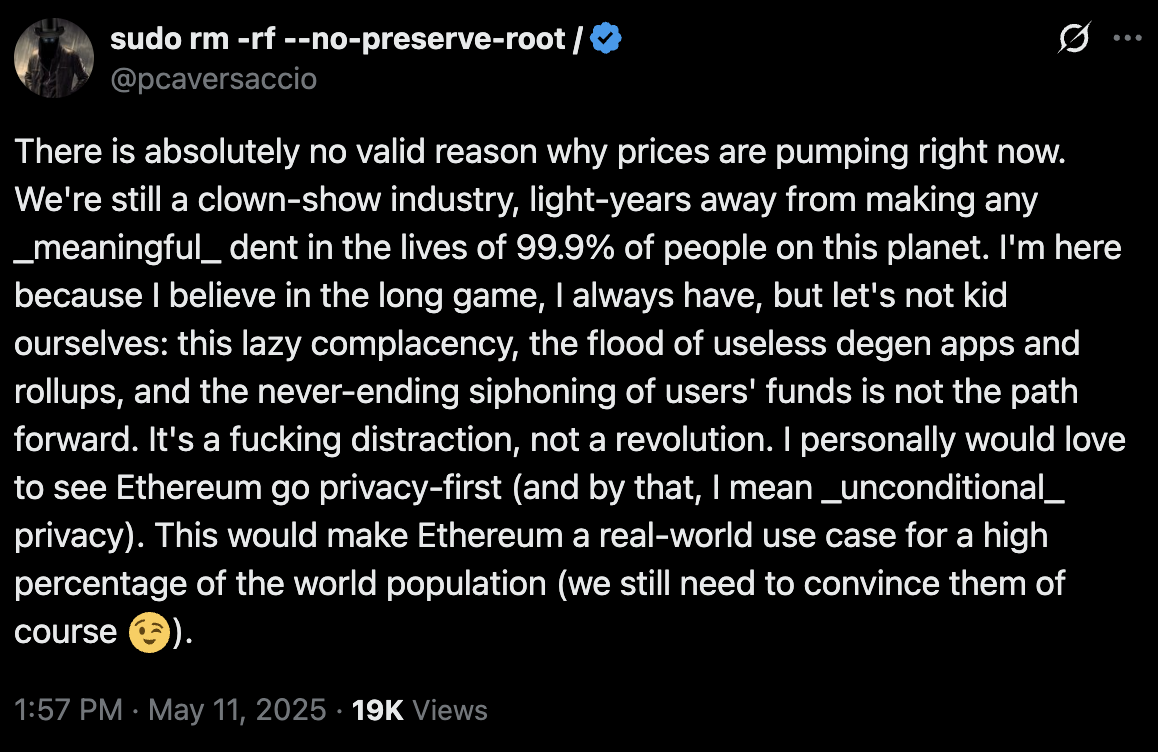Visit the @pcaversaccio handle link

click(213, 79)
